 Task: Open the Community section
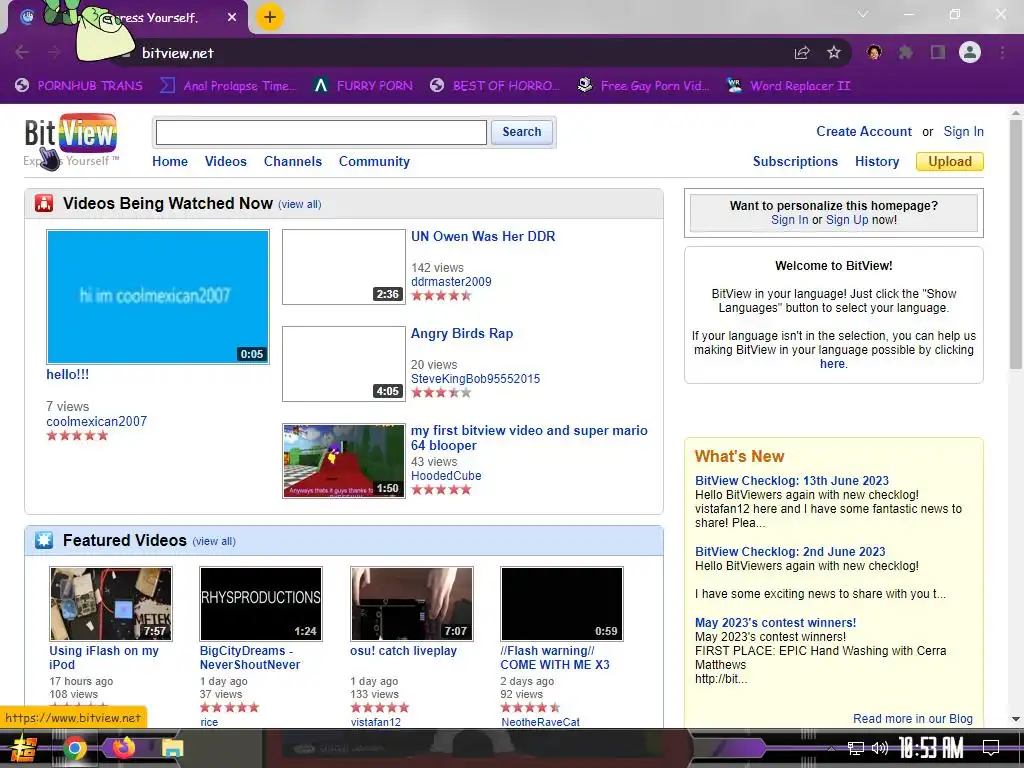(x=374, y=161)
